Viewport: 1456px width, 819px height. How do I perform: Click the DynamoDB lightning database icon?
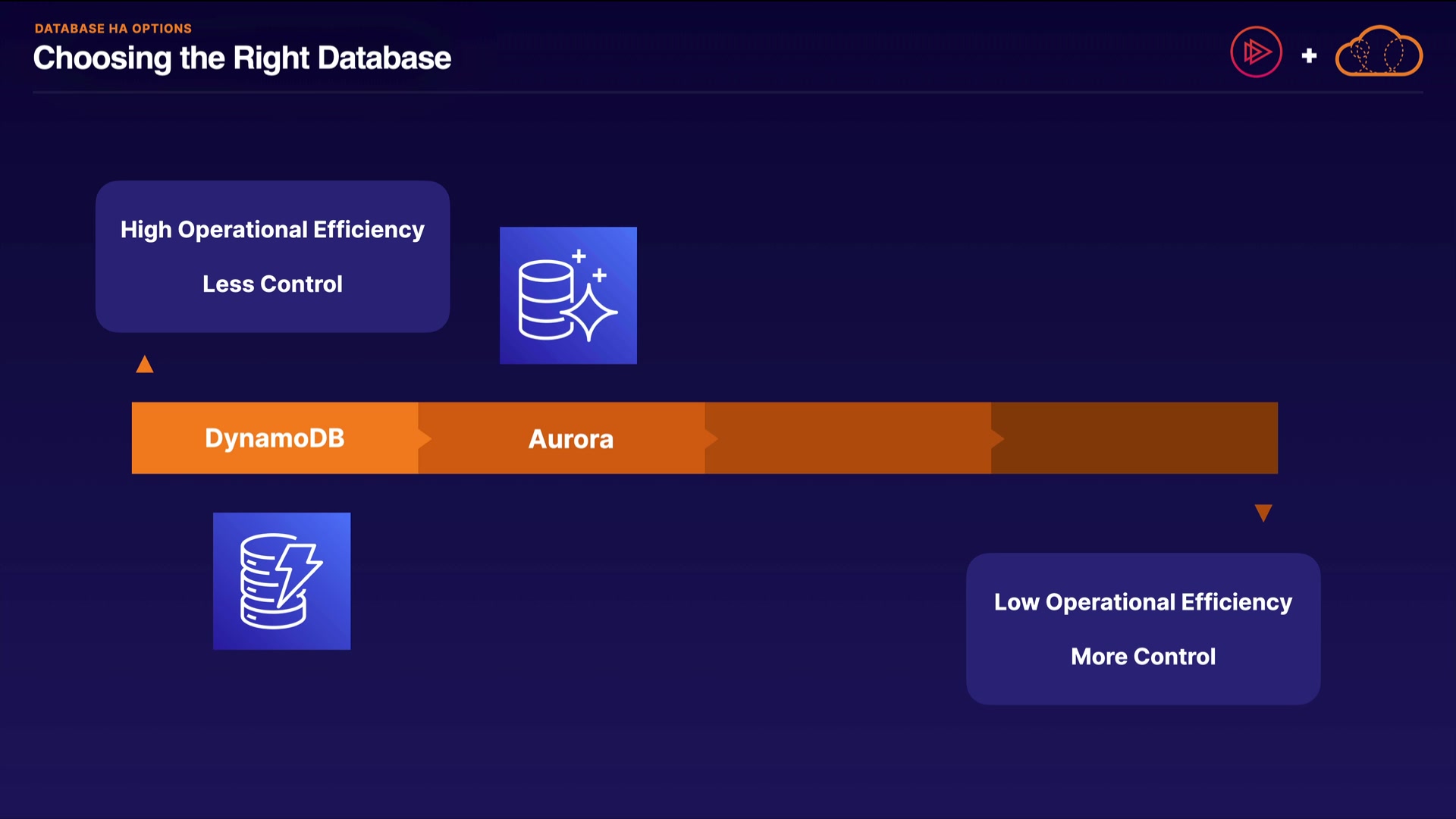point(281,581)
